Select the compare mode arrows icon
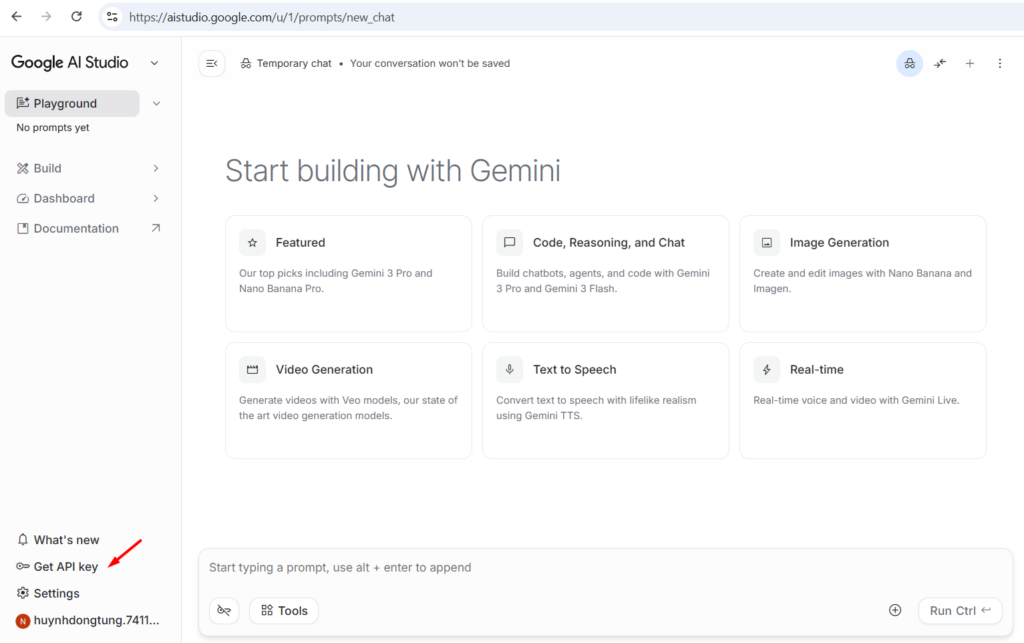Screen dimensions: 1024x643 (x=939, y=63)
